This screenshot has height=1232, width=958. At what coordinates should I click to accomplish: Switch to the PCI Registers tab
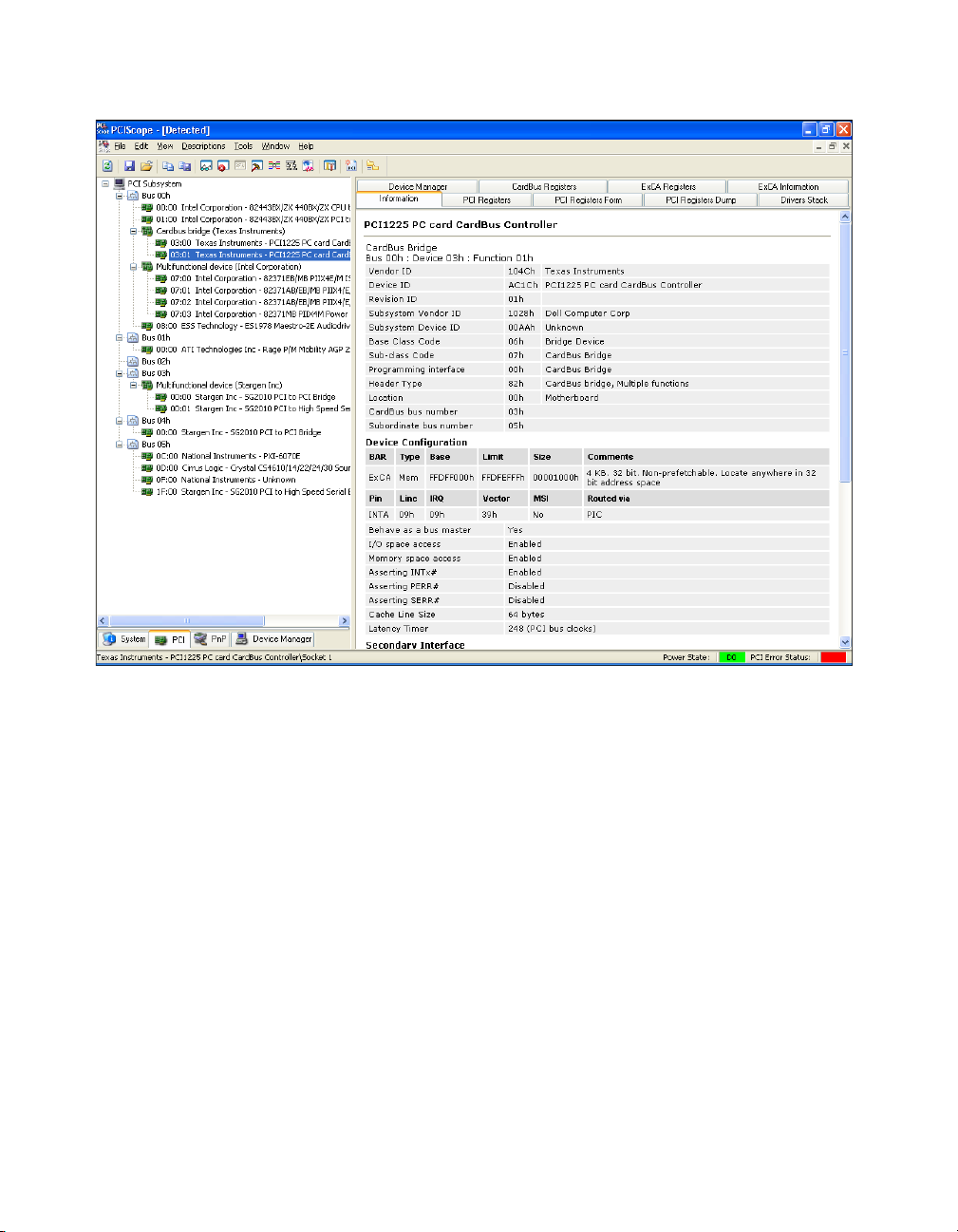pos(486,200)
